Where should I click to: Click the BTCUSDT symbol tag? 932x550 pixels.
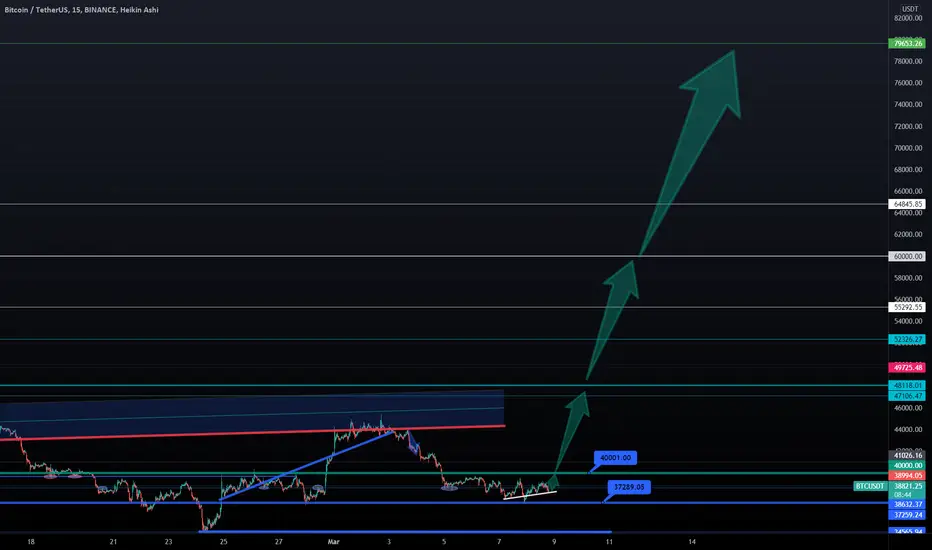[x=870, y=486]
